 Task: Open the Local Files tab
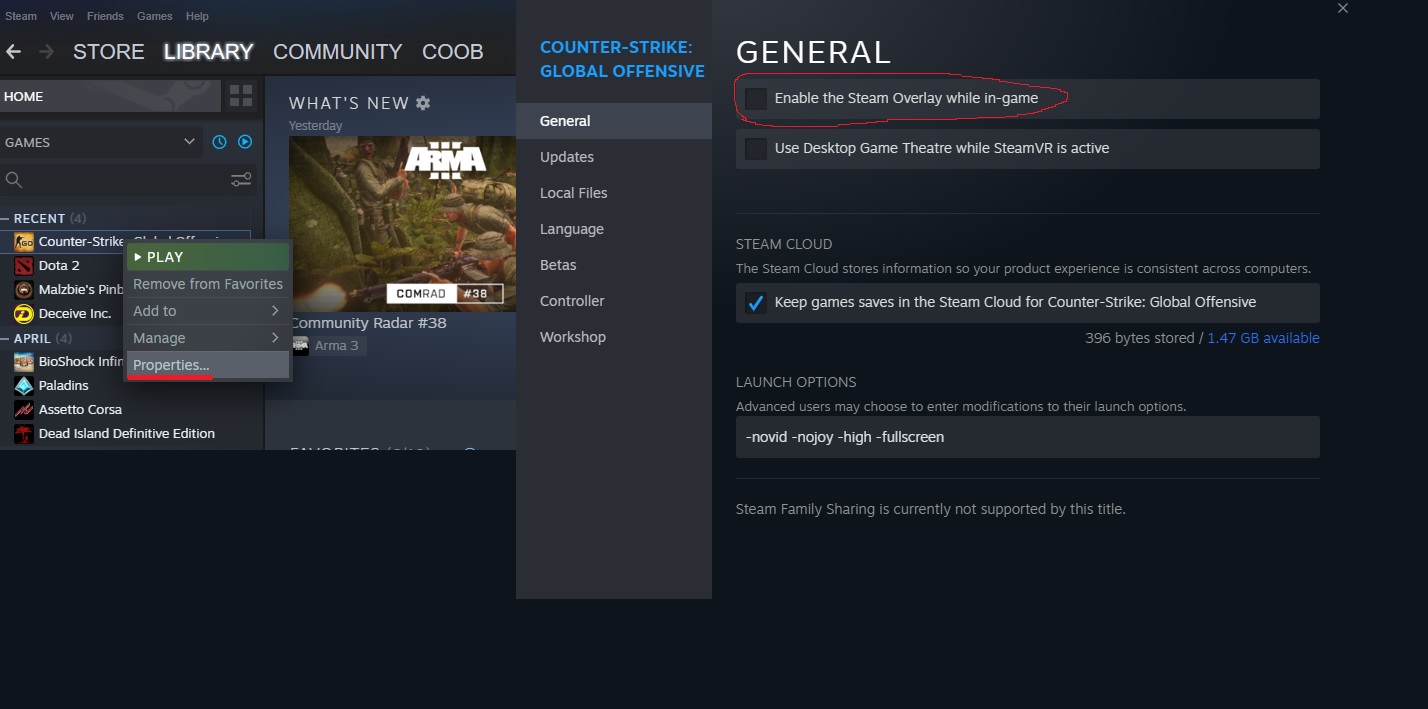pos(614,193)
